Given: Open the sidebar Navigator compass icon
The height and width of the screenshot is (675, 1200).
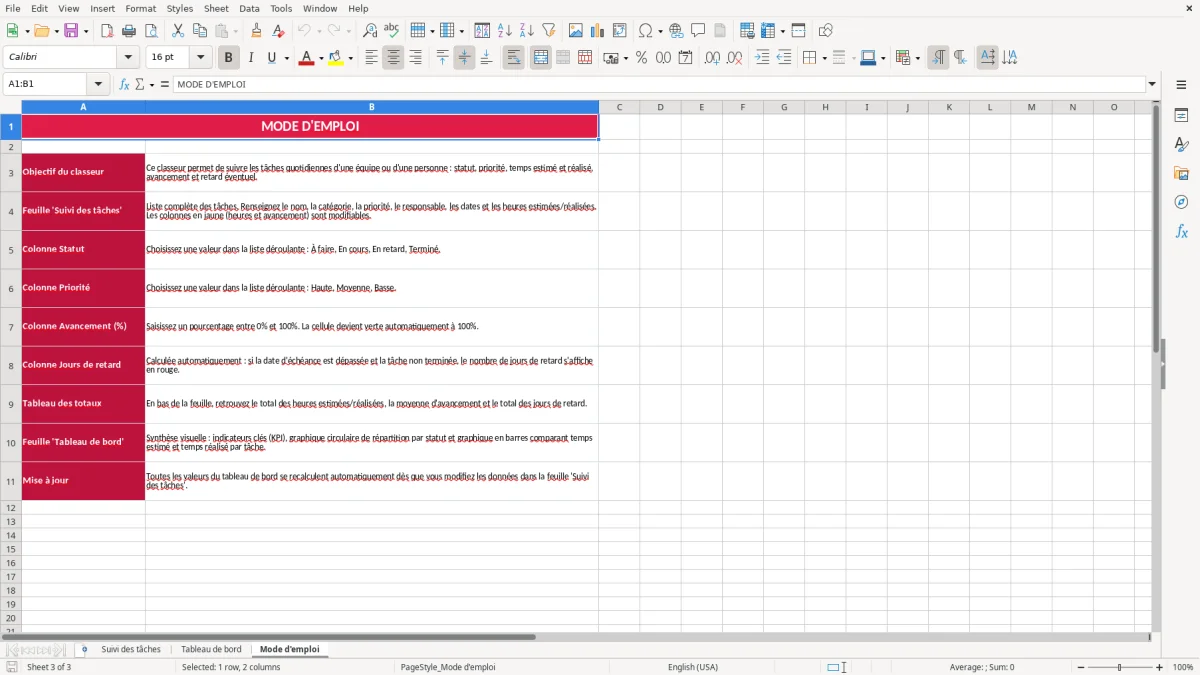Looking at the screenshot, I should coord(1181,202).
